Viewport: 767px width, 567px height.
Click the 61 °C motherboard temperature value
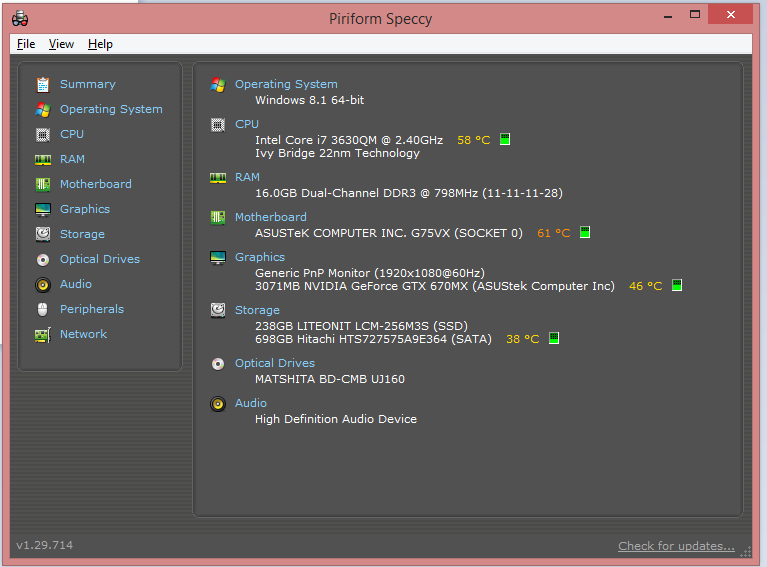click(554, 233)
